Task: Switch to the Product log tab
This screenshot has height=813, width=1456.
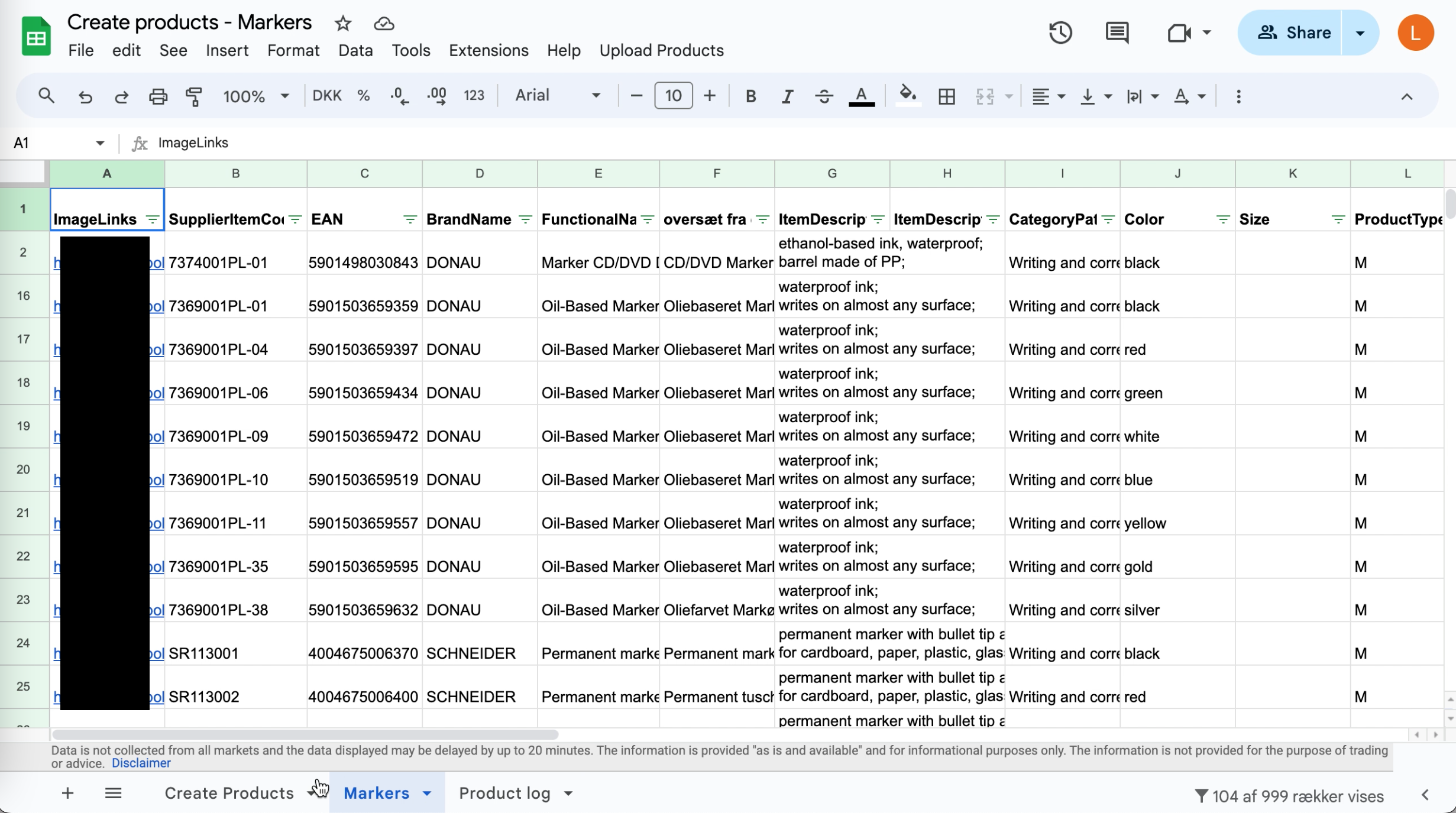Action: 504,793
